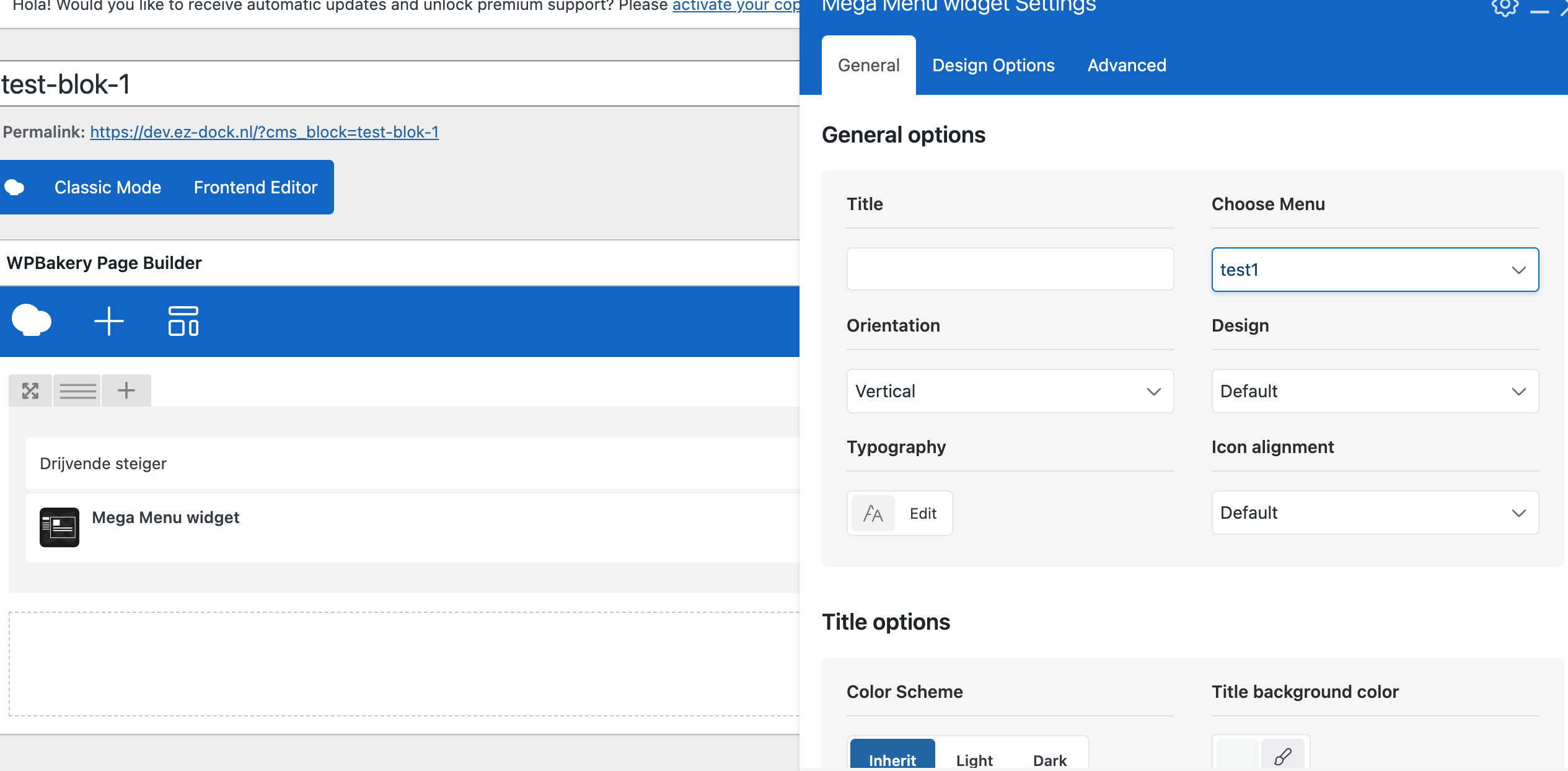Viewport: 1568px width, 771px height.
Task: Click the Frontend Editor button
Action: (255, 187)
